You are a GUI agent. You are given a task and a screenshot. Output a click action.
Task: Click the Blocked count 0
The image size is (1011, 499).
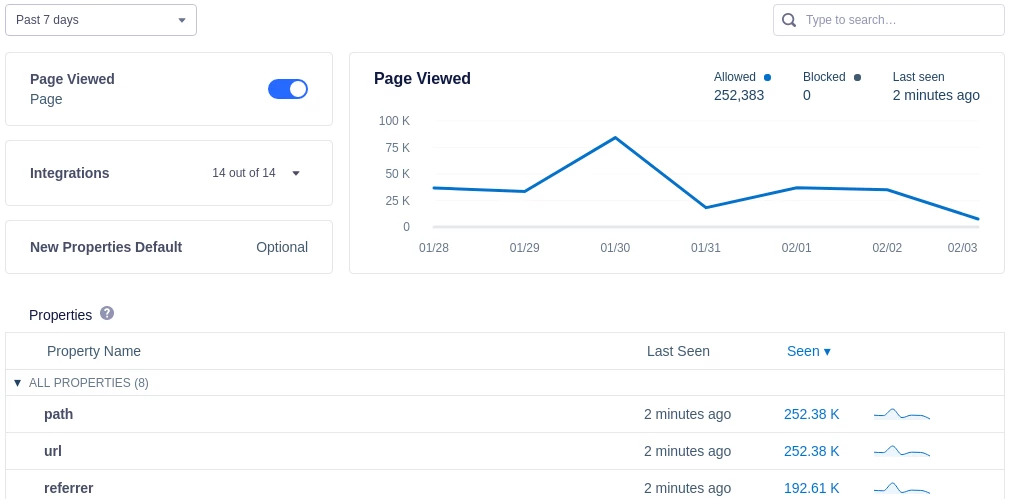pyautogui.click(x=807, y=95)
